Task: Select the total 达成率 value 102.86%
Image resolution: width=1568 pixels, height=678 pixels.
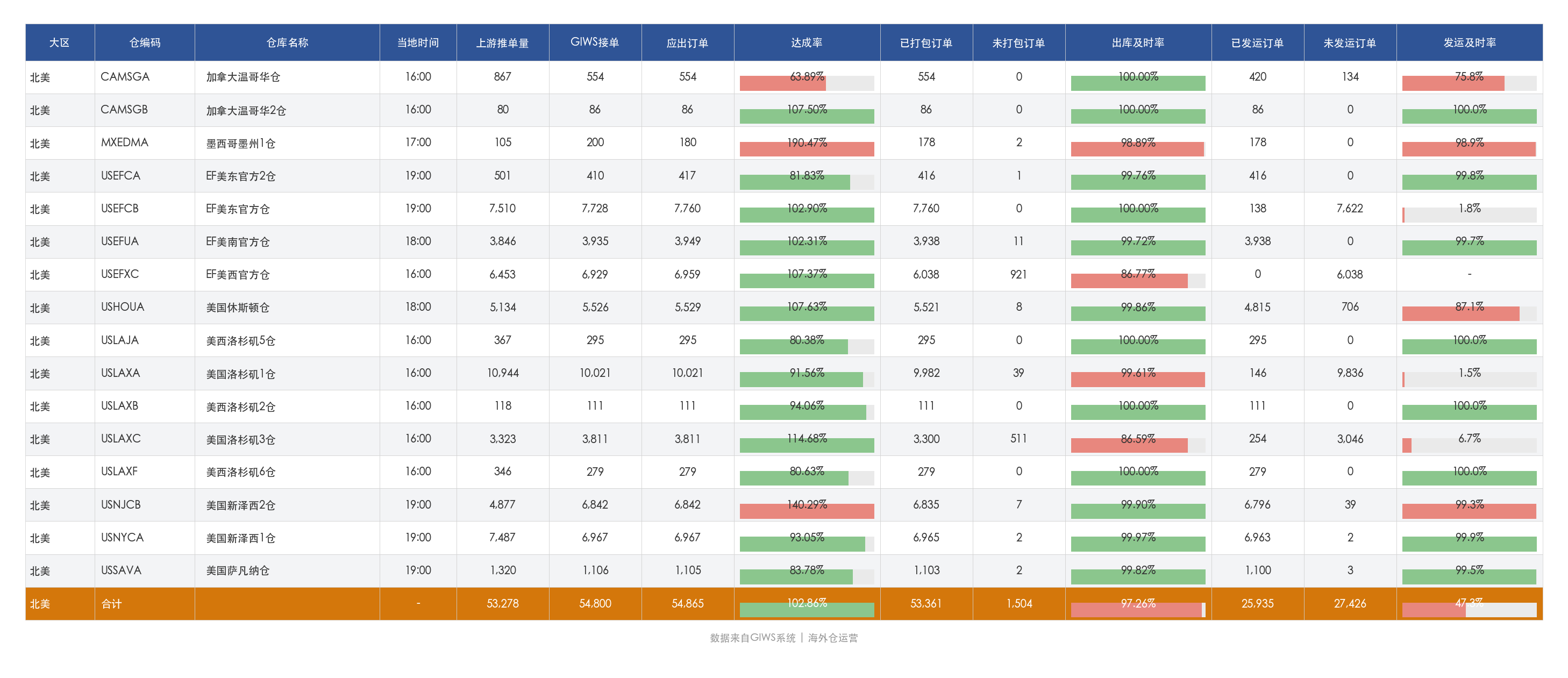Action: tap(807, 603)
